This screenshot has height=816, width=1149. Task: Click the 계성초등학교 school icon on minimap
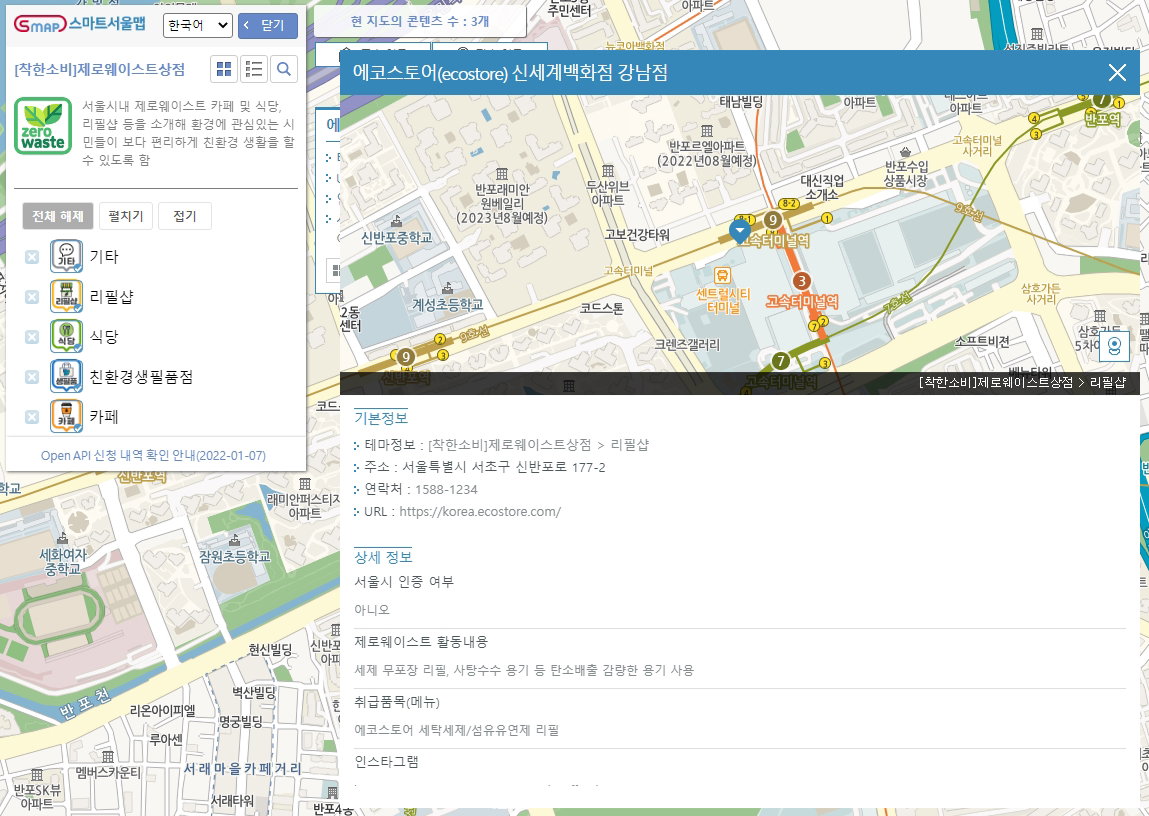tap(447, 288)
